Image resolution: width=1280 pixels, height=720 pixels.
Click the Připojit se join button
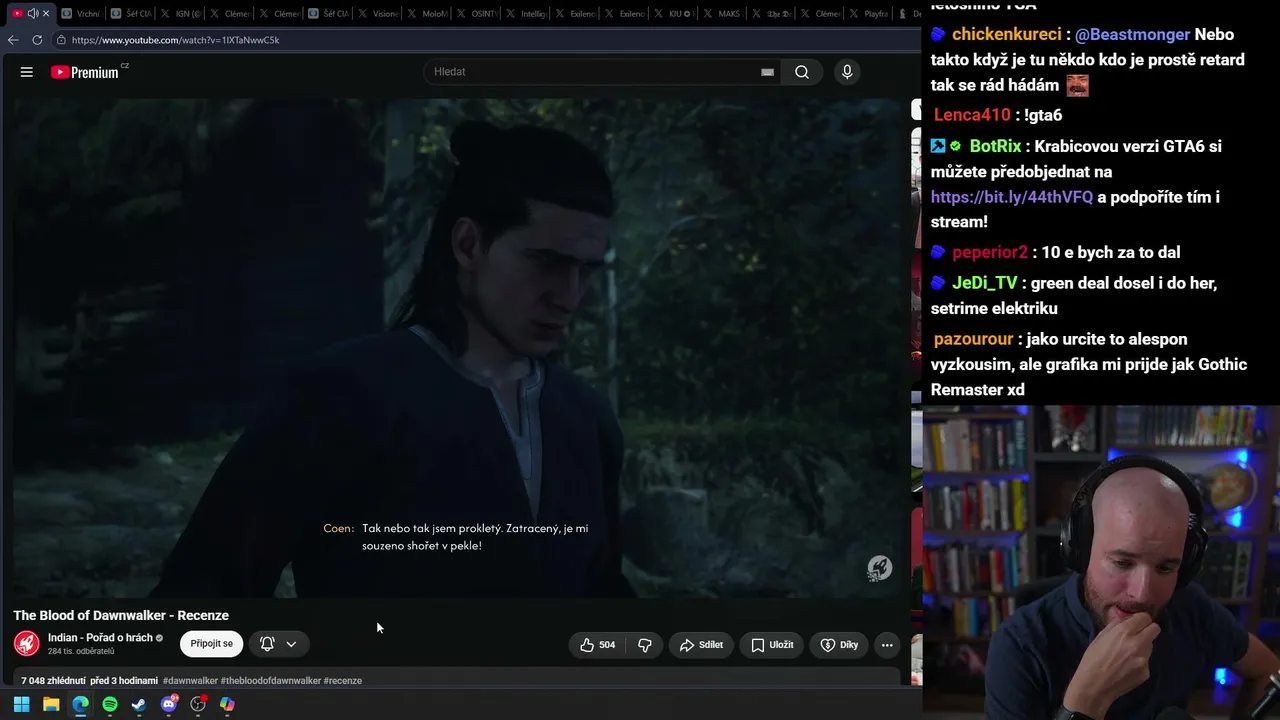(211, 644)
